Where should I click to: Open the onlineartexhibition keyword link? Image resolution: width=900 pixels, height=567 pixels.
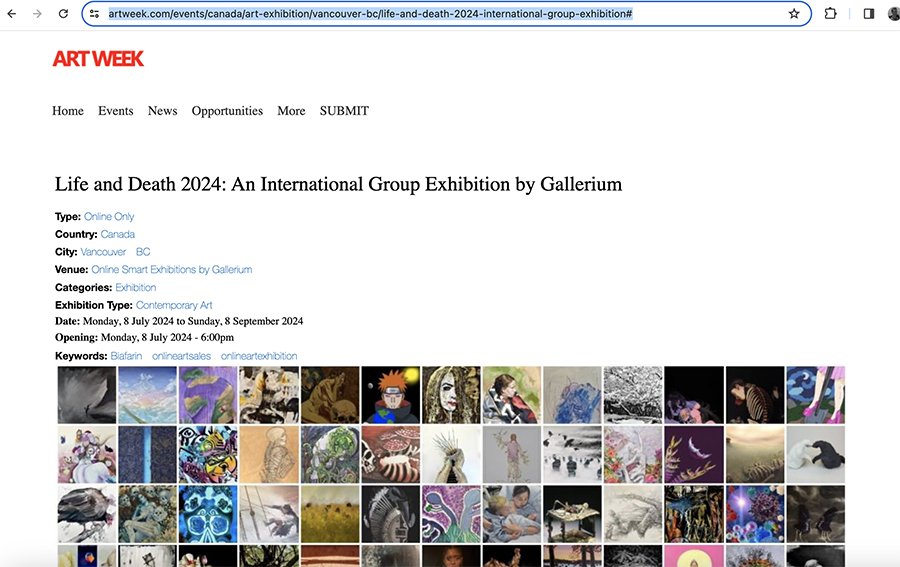click(259, 356)
